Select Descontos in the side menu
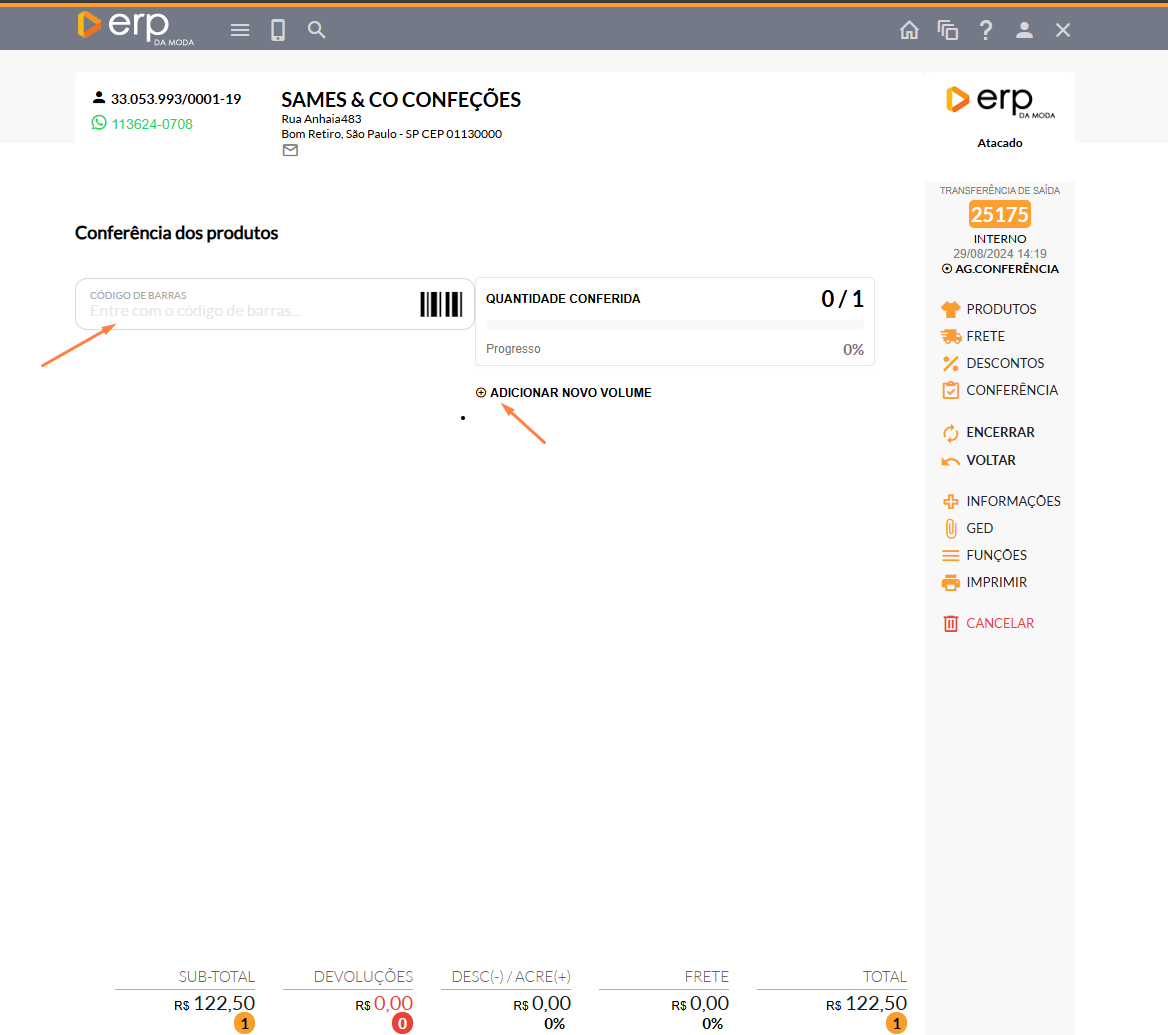This screenshot has height=1035, width=1168. click(1004, 363)
